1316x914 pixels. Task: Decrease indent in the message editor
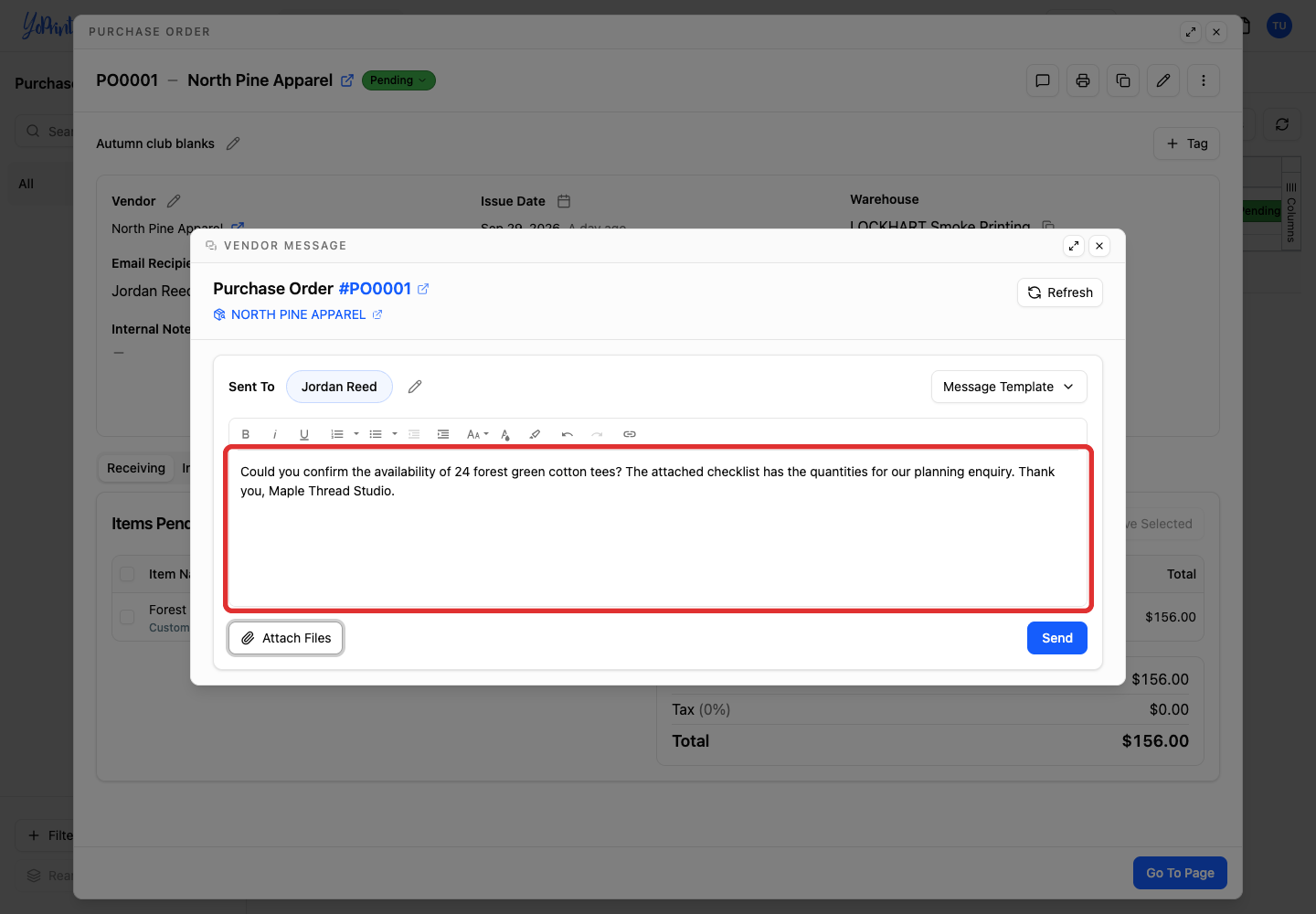click(414, 434)
